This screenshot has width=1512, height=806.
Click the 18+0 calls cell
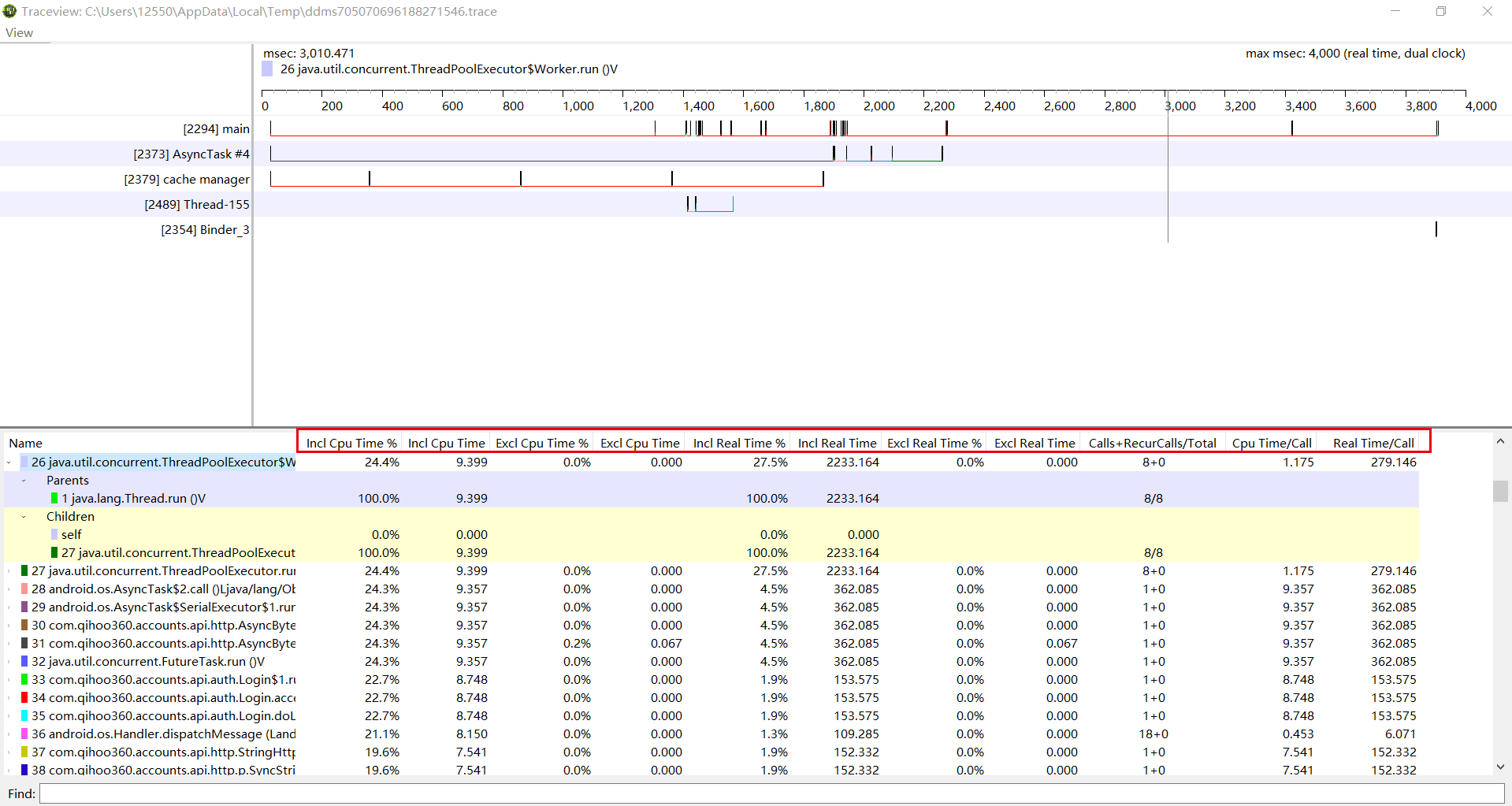click(x=1154, y=734)
